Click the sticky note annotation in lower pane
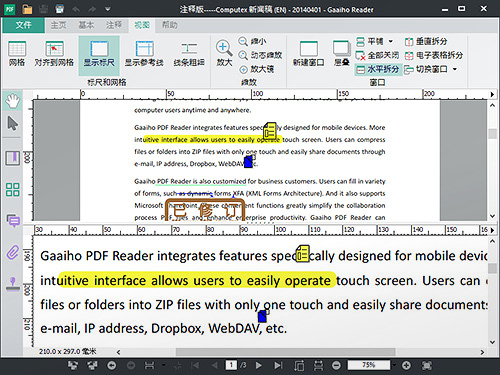This screenshot has height=375, width=500. 303,254
